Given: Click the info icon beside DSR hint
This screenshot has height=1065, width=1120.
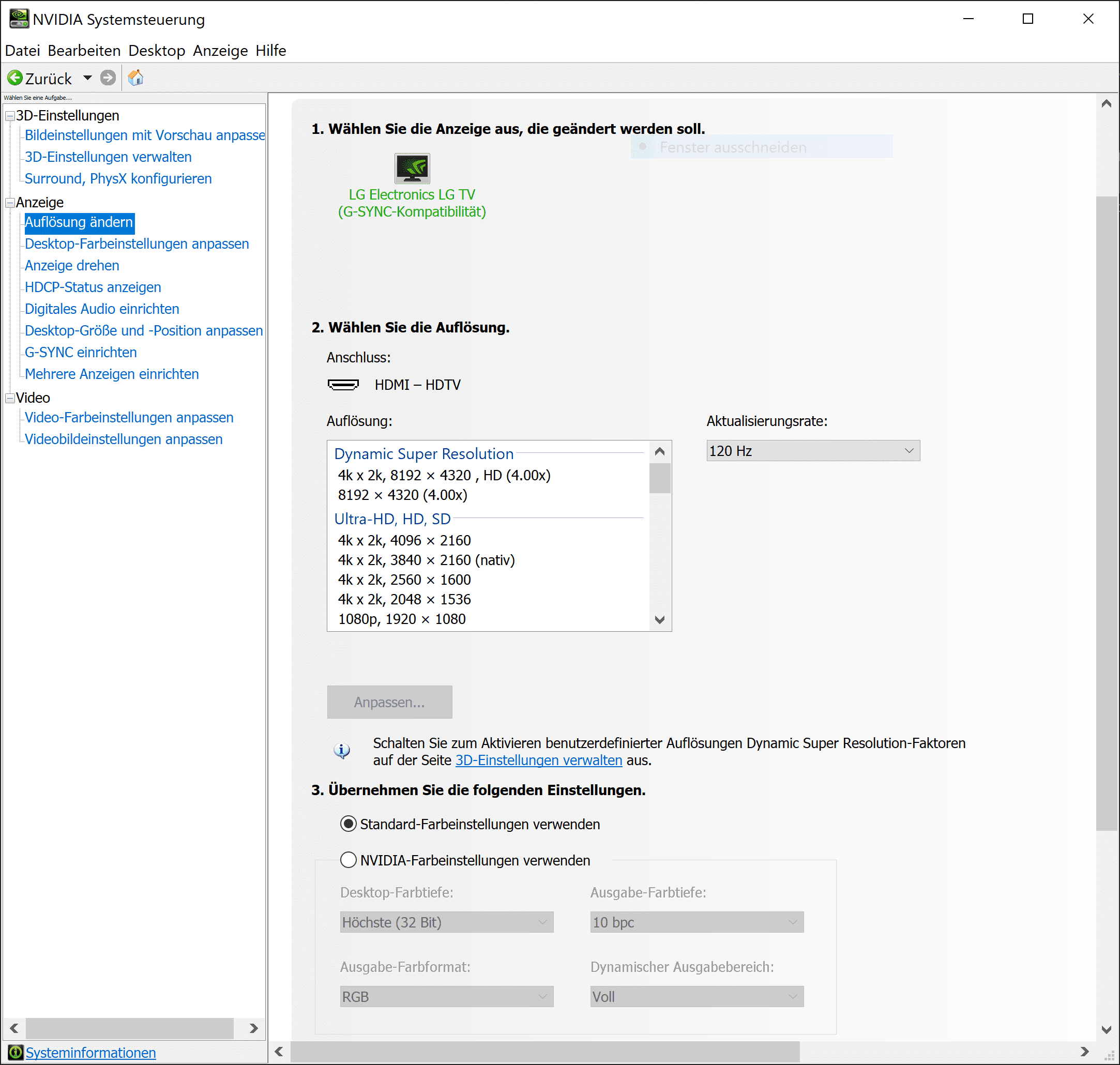Looking at the screenshot, I should 342,751.
